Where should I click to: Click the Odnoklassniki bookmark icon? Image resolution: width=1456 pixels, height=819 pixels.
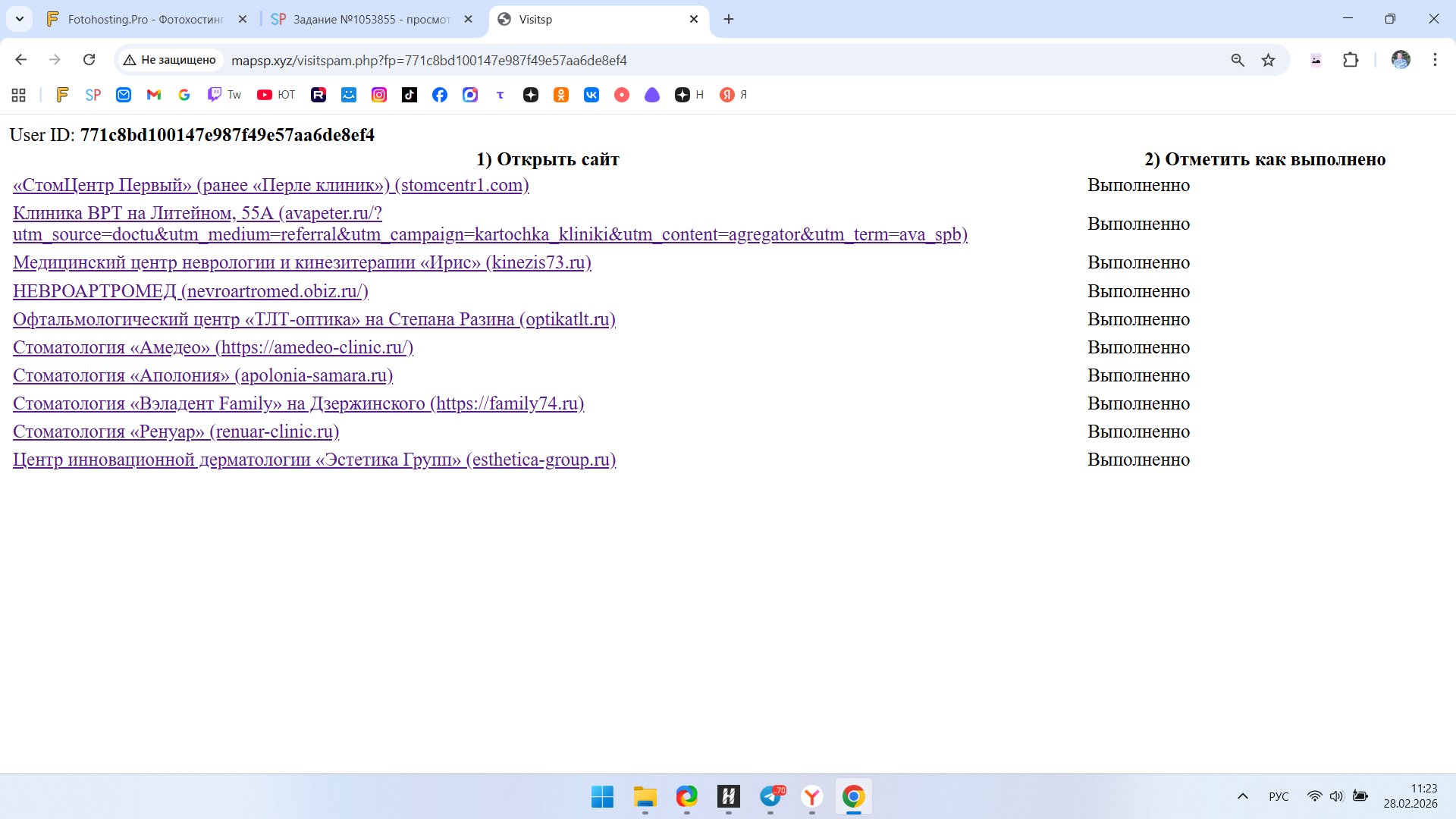(x=561, y=95)
